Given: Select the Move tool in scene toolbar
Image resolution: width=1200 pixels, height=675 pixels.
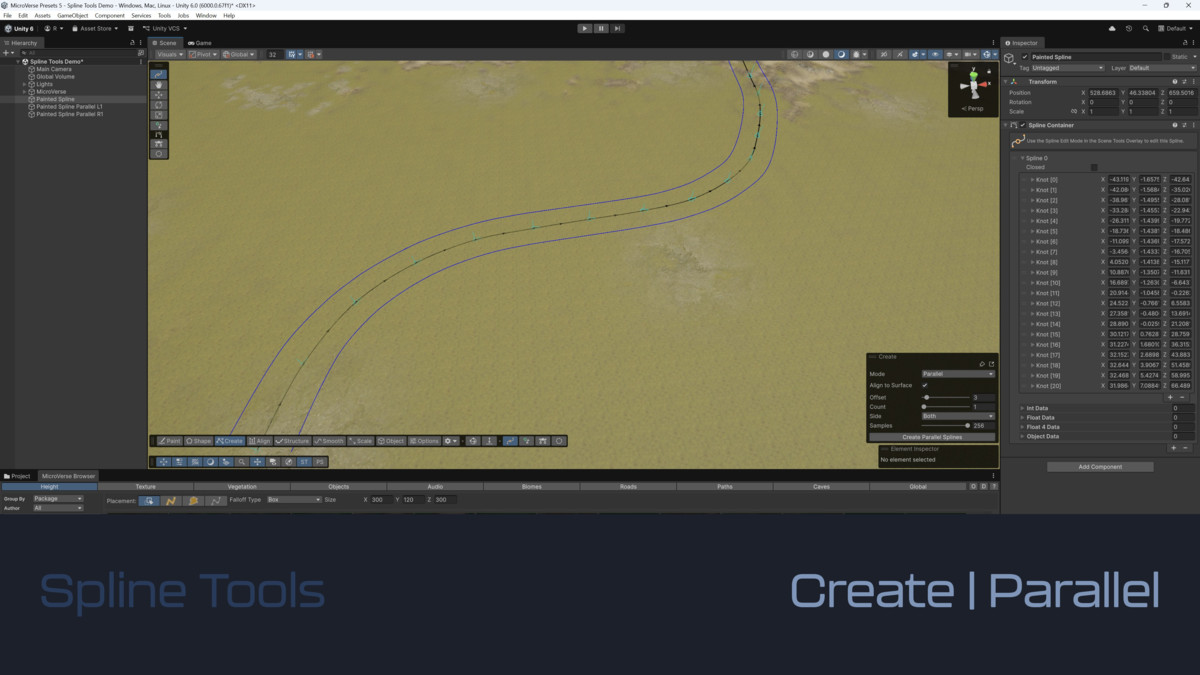Looking at the screenshot, I should pos(158,95).
